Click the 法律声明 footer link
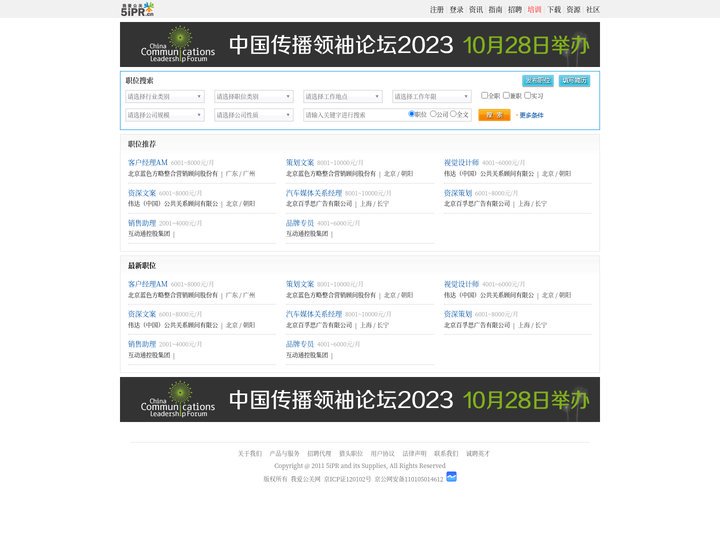The image size is (720, 540). pyautogui.click(x=414, y=454)
